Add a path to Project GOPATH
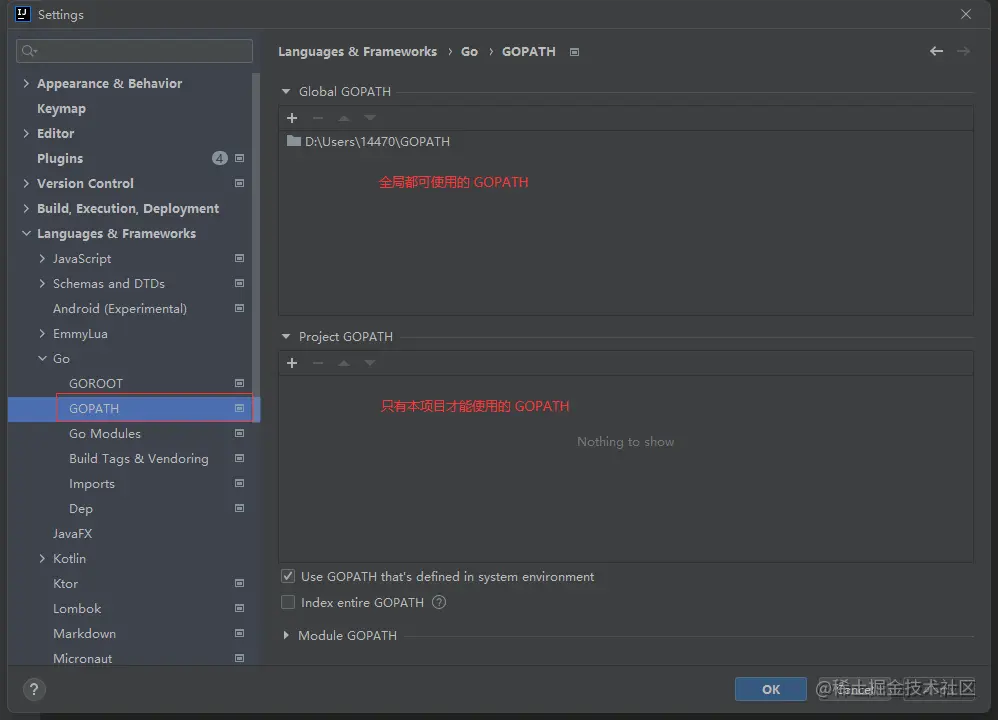 point(292,363)
